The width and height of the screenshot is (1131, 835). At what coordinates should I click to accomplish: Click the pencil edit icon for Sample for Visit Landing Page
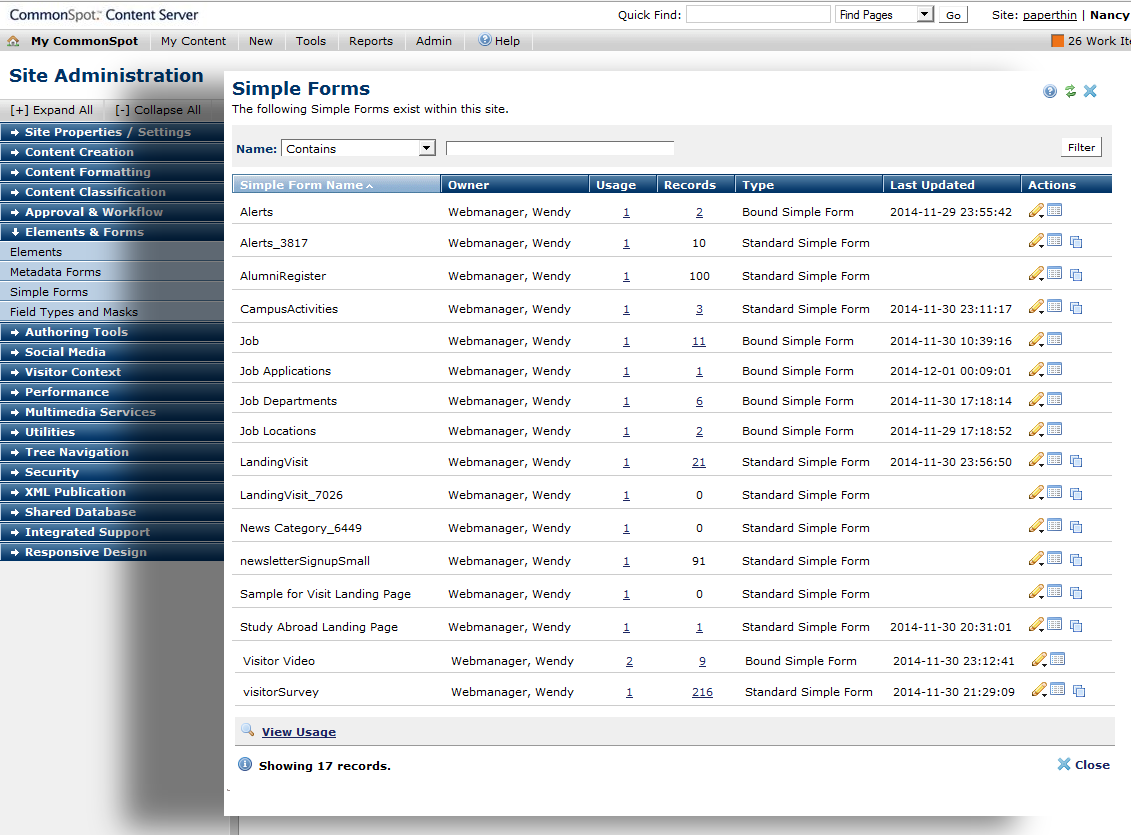(x=1037, y=591)
